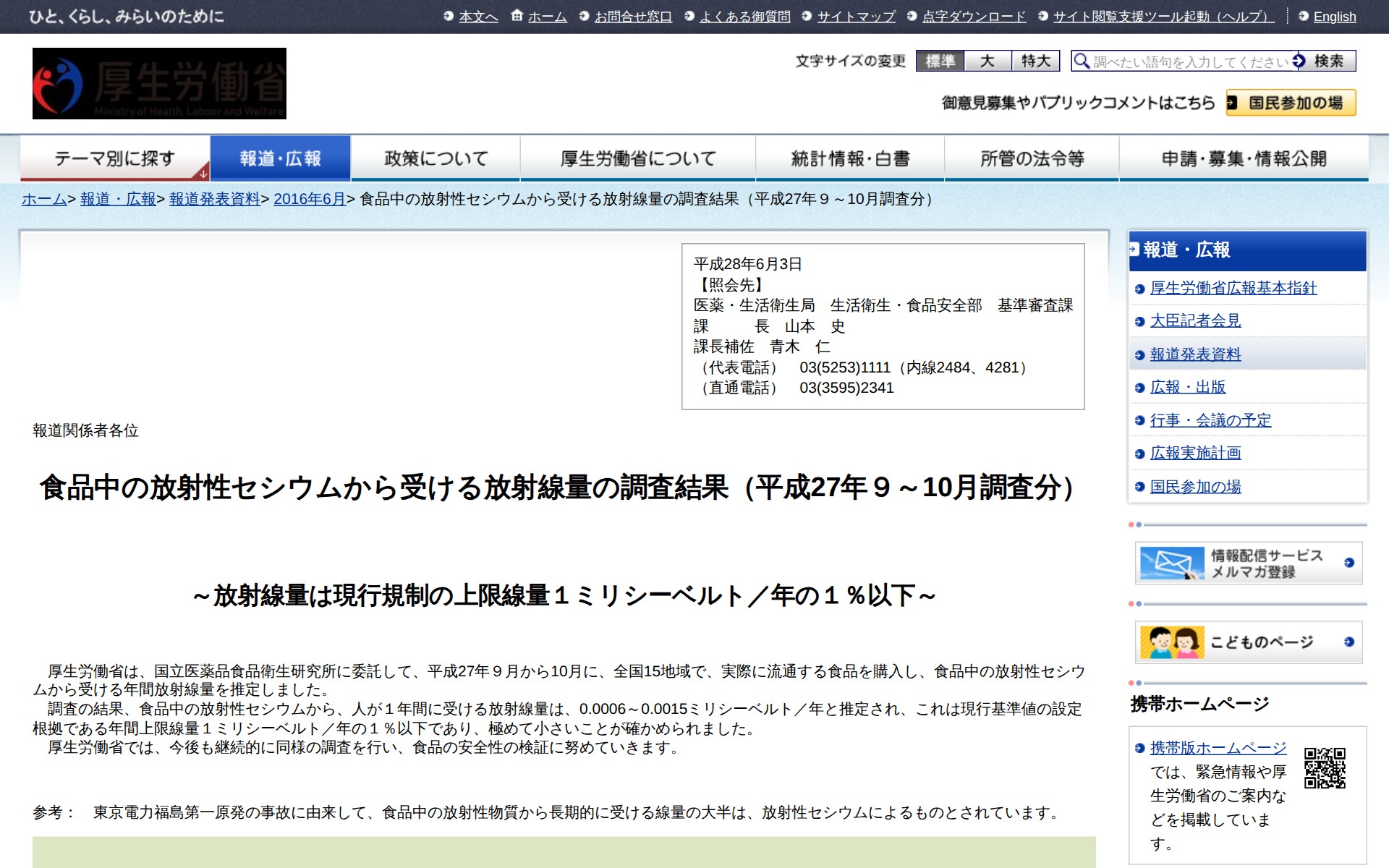Viewport: 1389px width, 868px height.
Task: Enable the 大 text size setting
Action: [988, 62]
